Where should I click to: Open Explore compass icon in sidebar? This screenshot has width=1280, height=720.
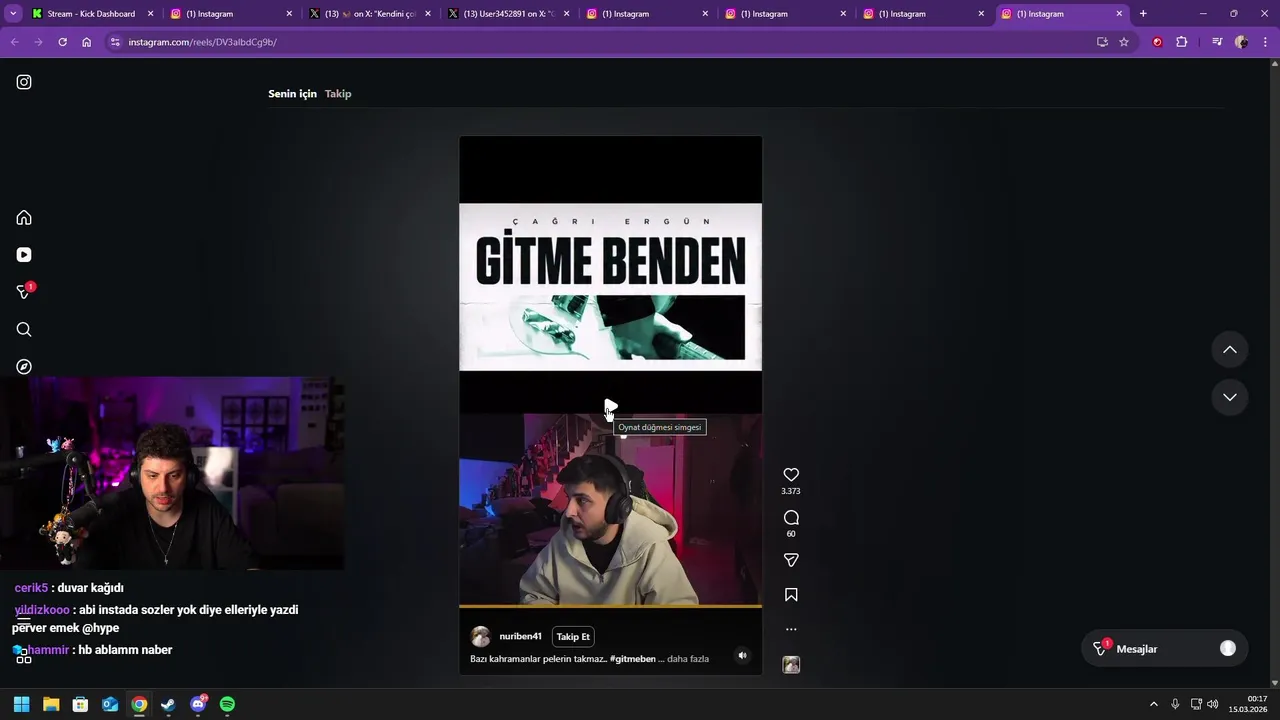coord(24,367)
